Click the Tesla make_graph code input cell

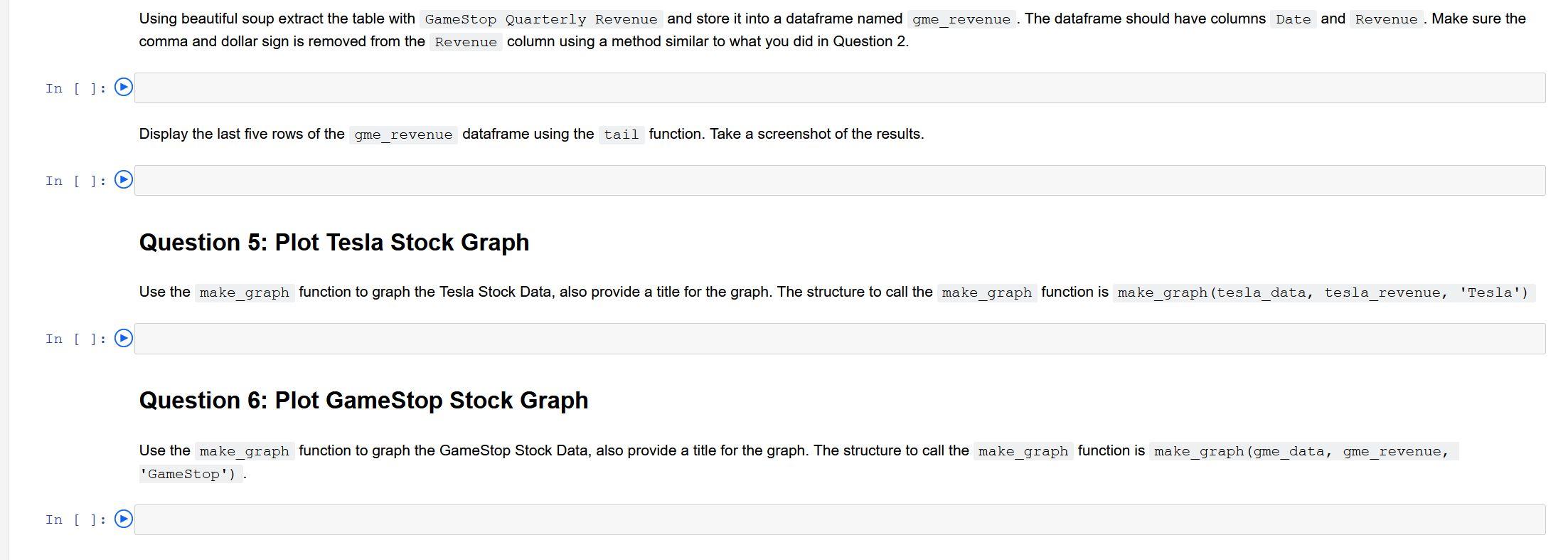(x=840, y=339)
